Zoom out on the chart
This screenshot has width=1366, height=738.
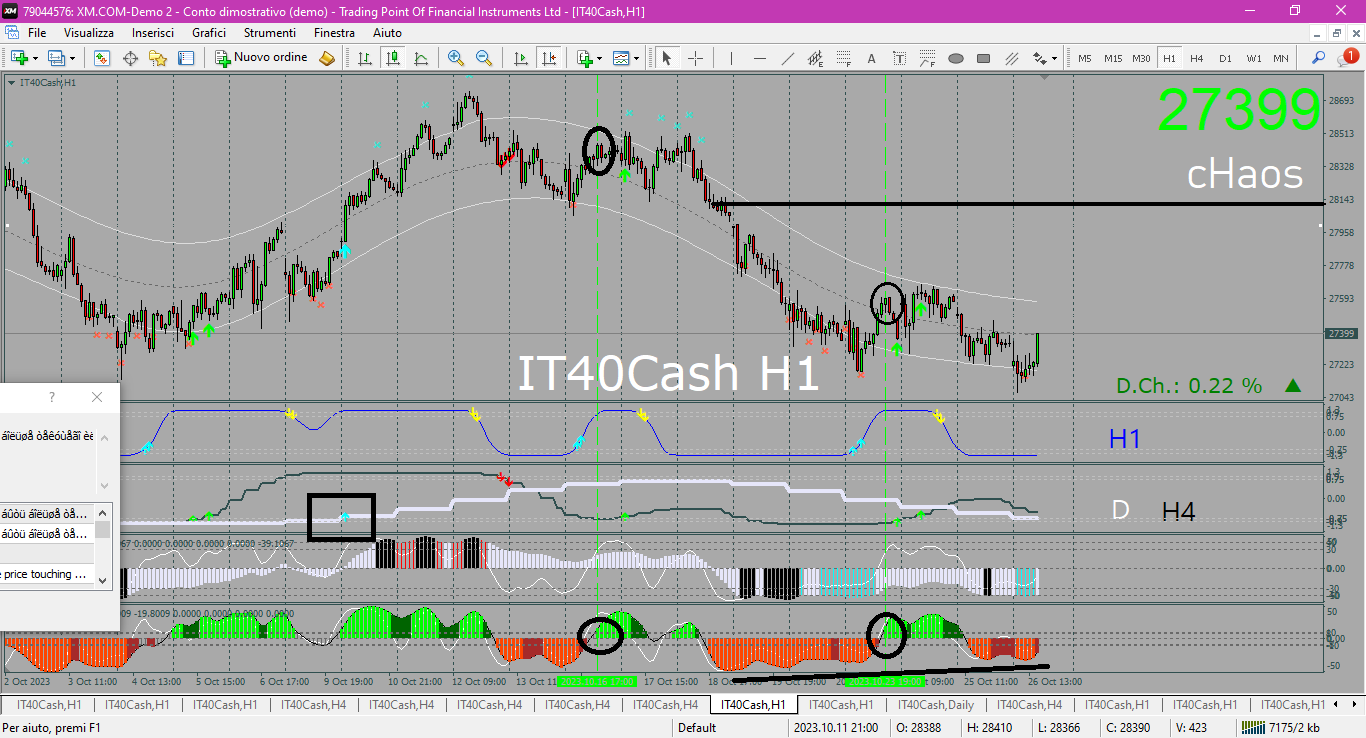point(484,58)
